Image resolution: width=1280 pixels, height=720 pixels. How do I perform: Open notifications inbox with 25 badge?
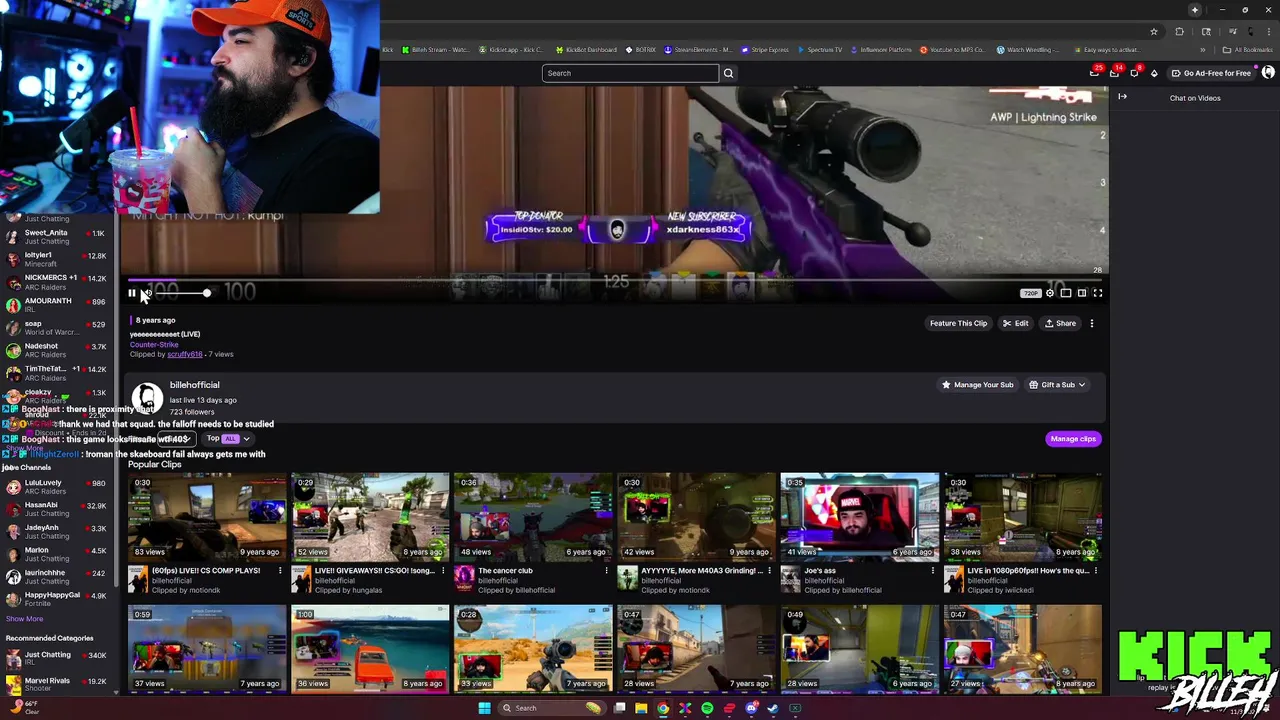(x=1095, y=72)
